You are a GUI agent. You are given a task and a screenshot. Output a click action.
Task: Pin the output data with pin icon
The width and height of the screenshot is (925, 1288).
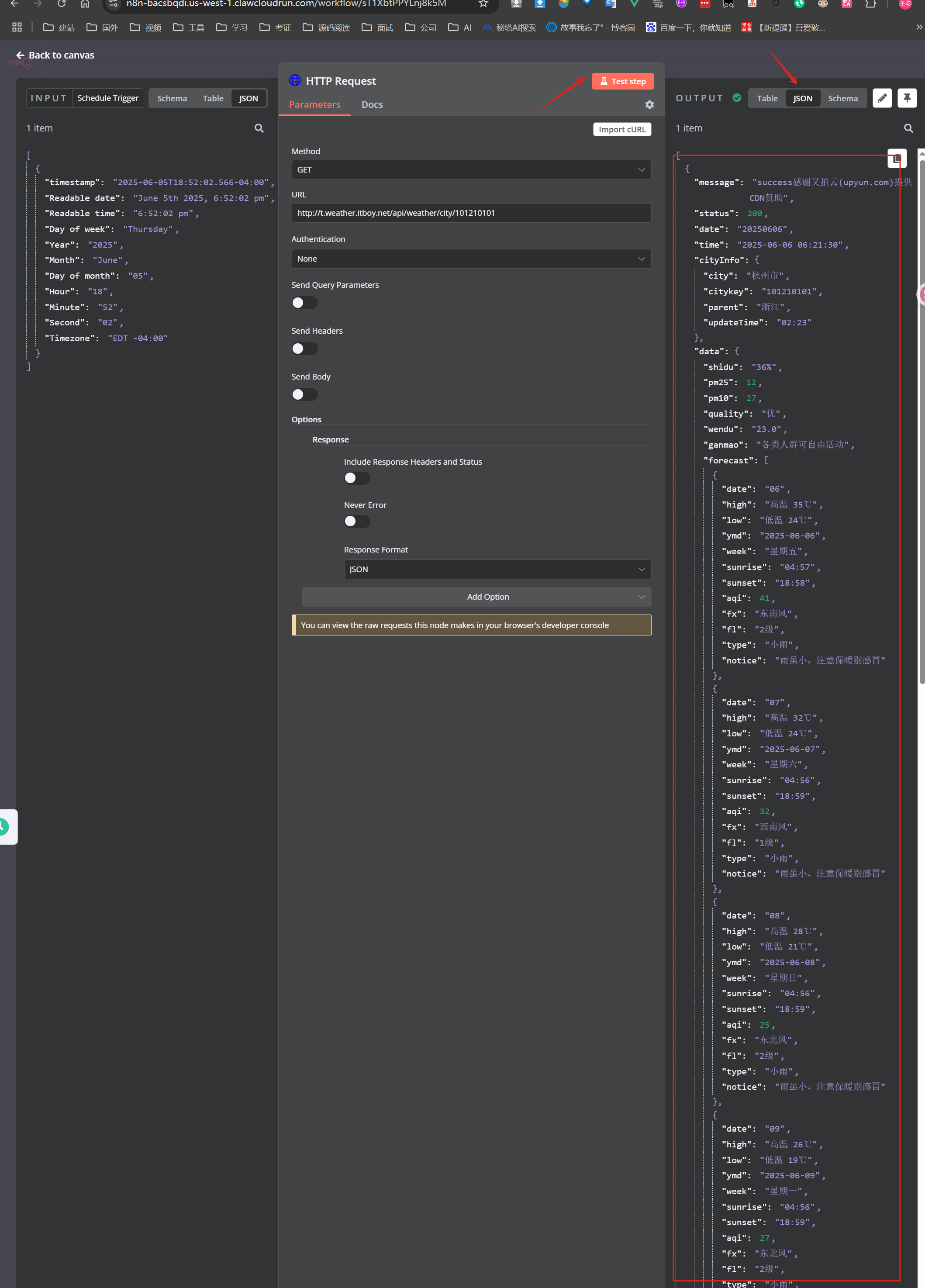(907, 98)
